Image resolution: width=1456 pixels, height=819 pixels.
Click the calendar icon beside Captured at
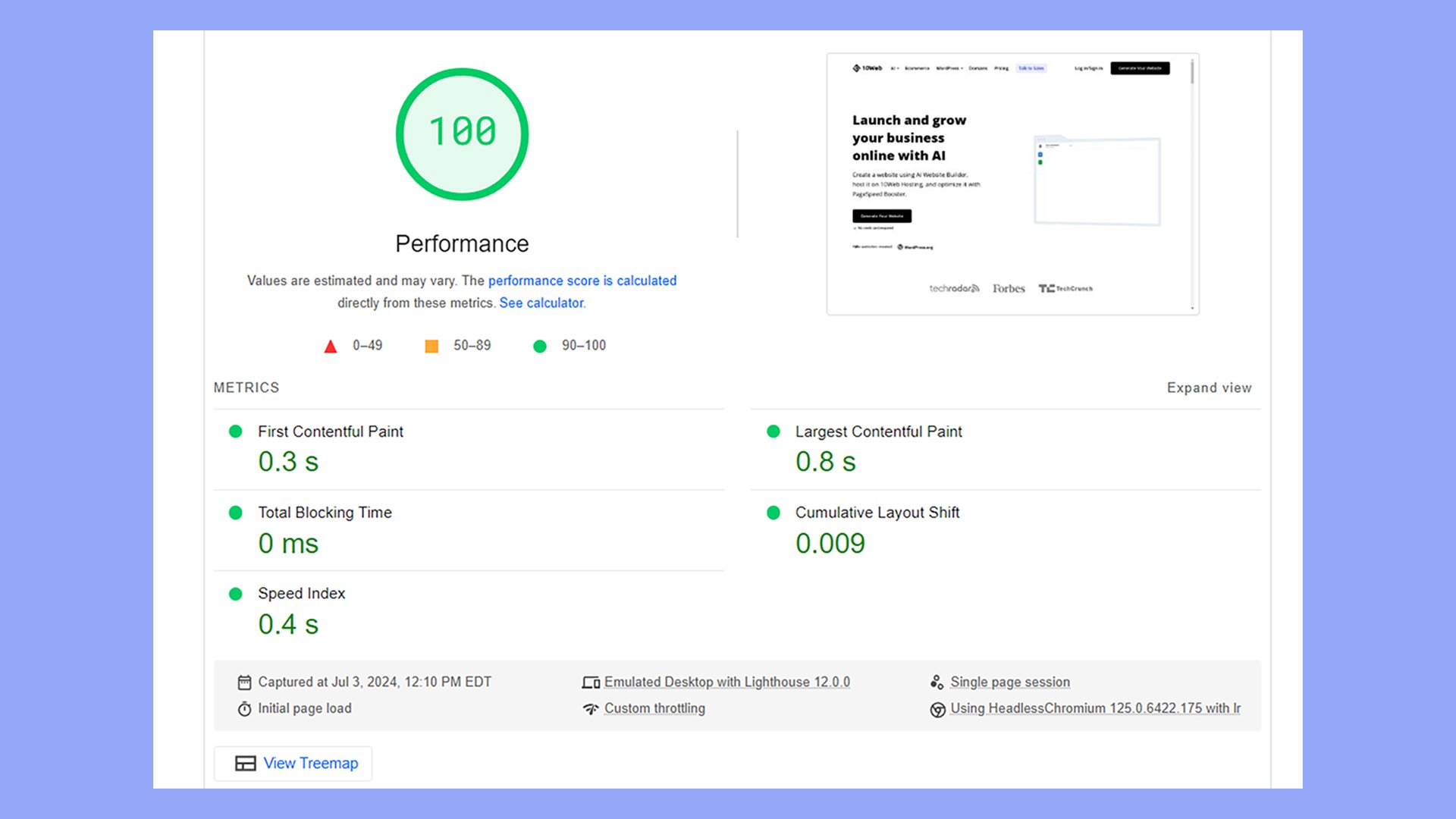[244, 682]
